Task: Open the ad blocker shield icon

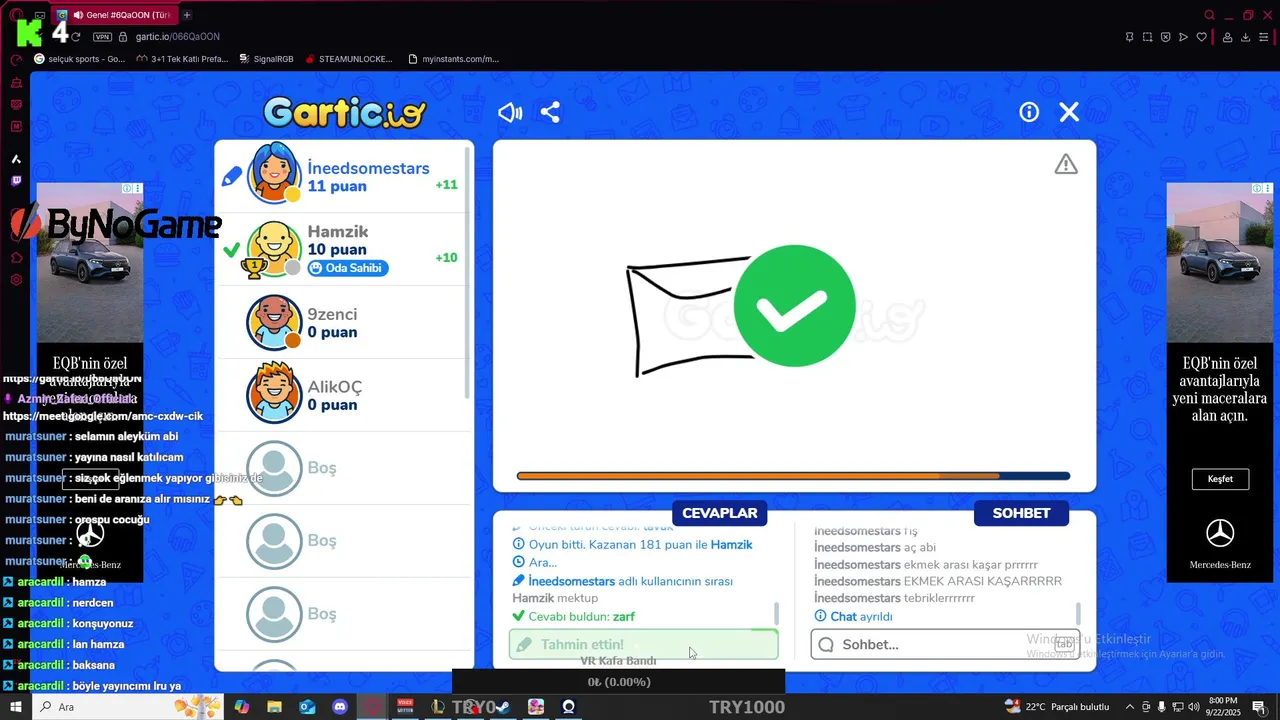Action: [1165, 37]
